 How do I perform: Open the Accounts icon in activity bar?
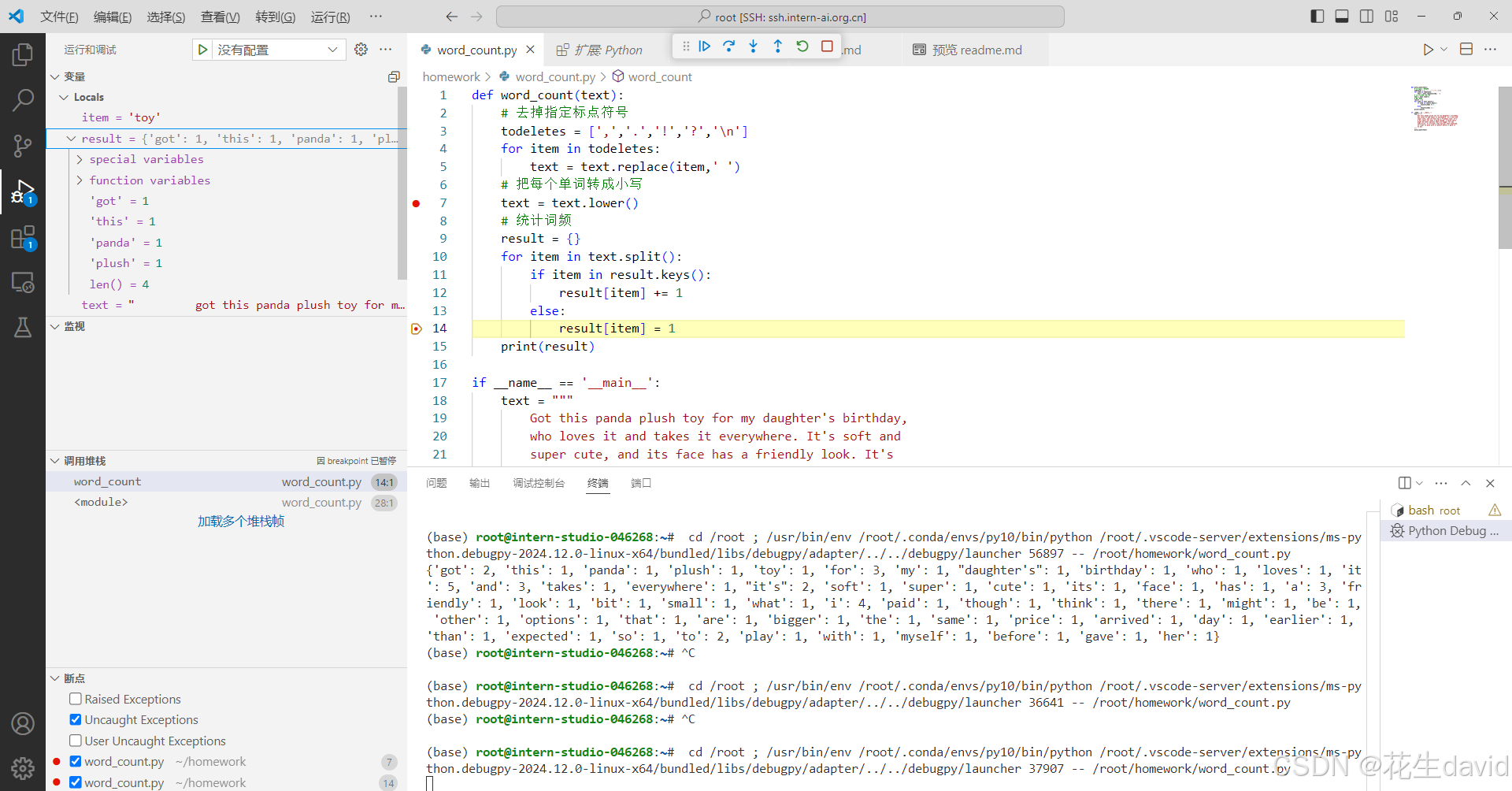[x=23, y=723]
